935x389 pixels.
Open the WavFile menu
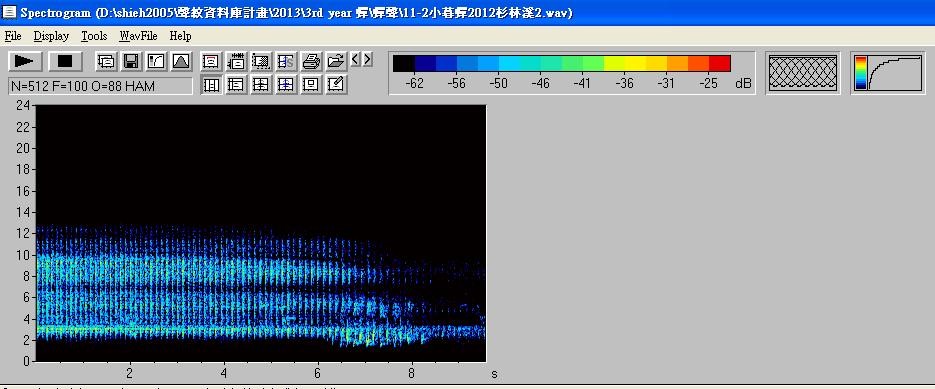click(138, 36)
